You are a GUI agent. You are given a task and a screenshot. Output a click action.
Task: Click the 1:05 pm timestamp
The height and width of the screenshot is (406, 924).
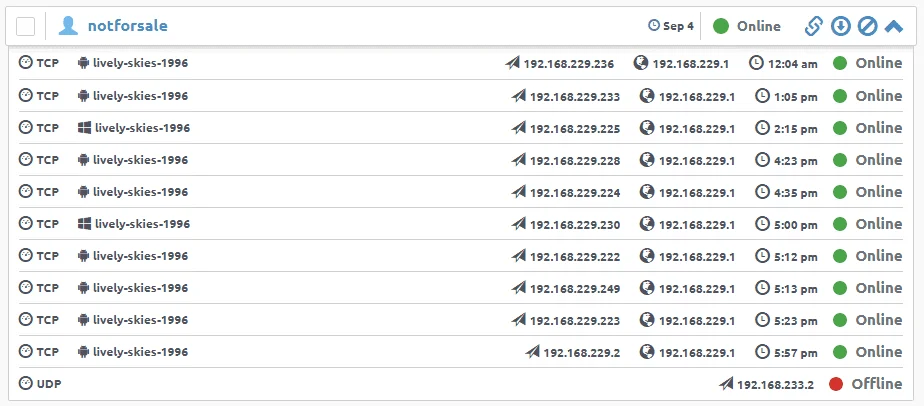point(796,97)
